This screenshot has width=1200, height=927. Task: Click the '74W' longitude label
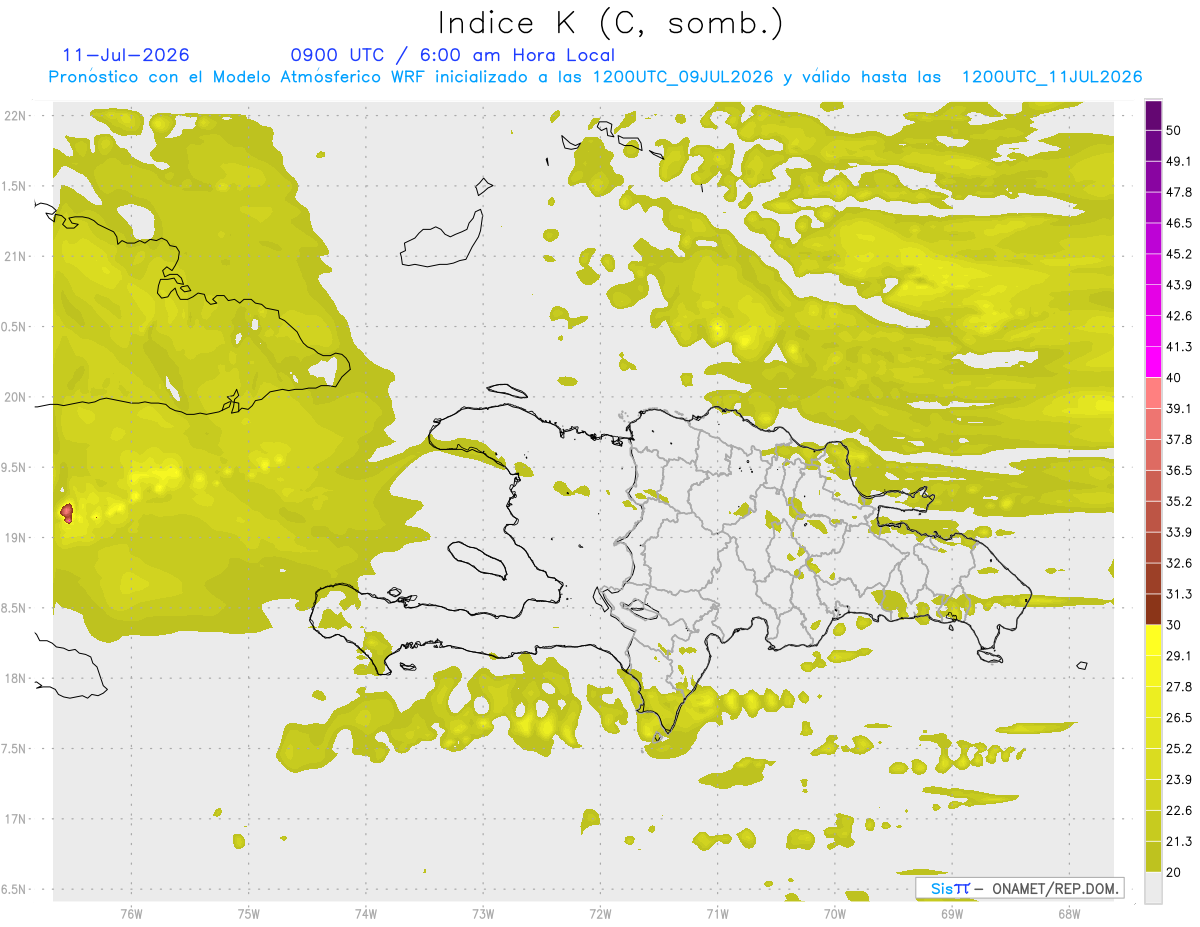point(365,913)
